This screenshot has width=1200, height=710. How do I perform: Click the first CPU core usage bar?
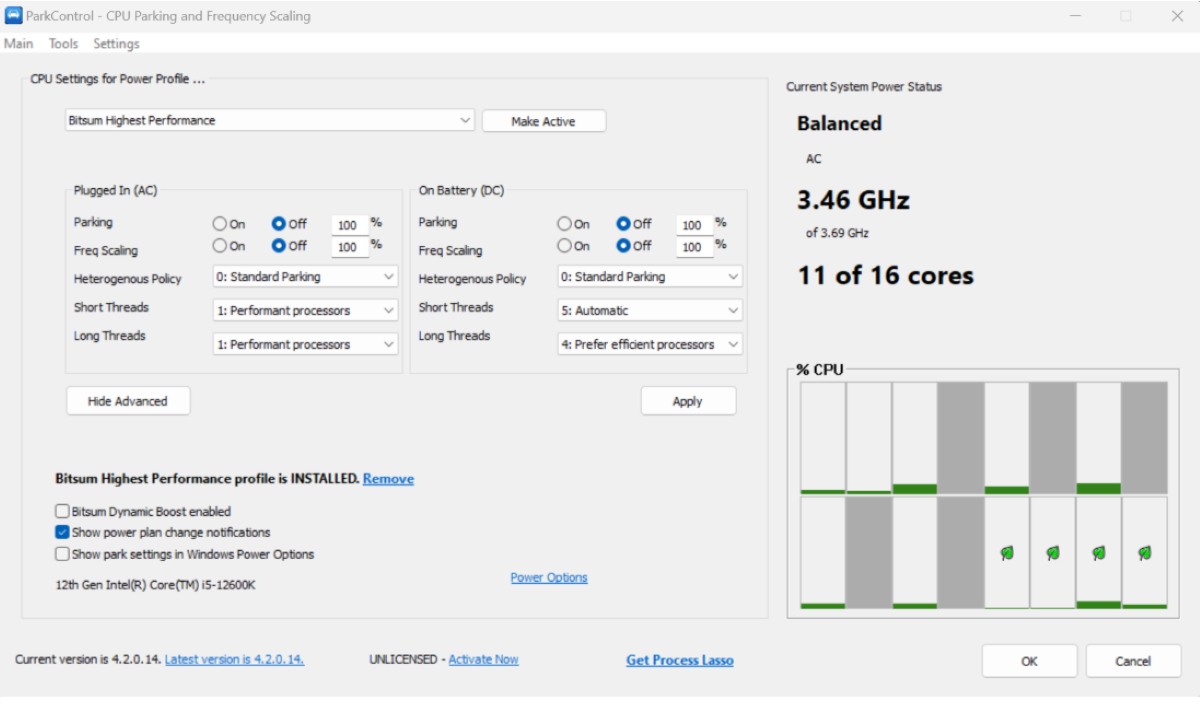coord(822,438)
